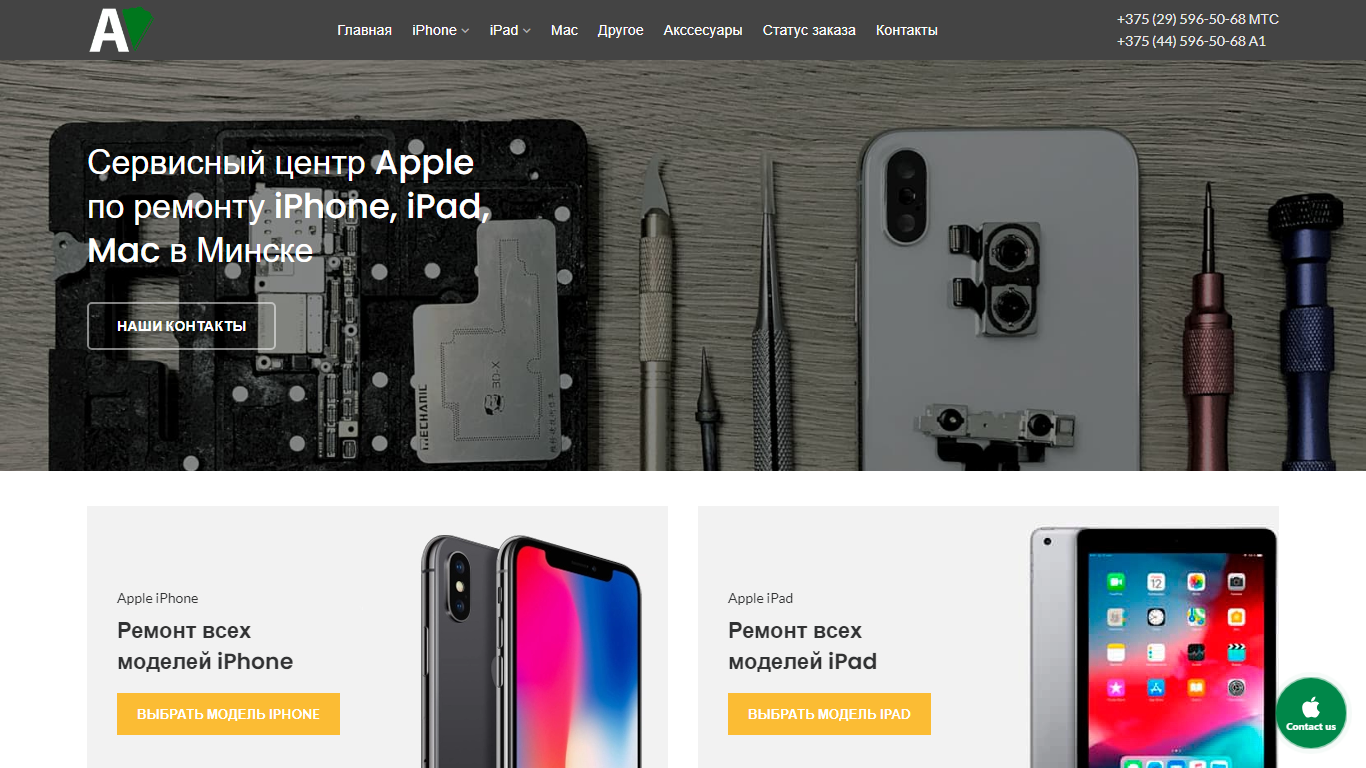Click ВЫБРАТЬ МОДЕЛЬ IPAD button

829,714
